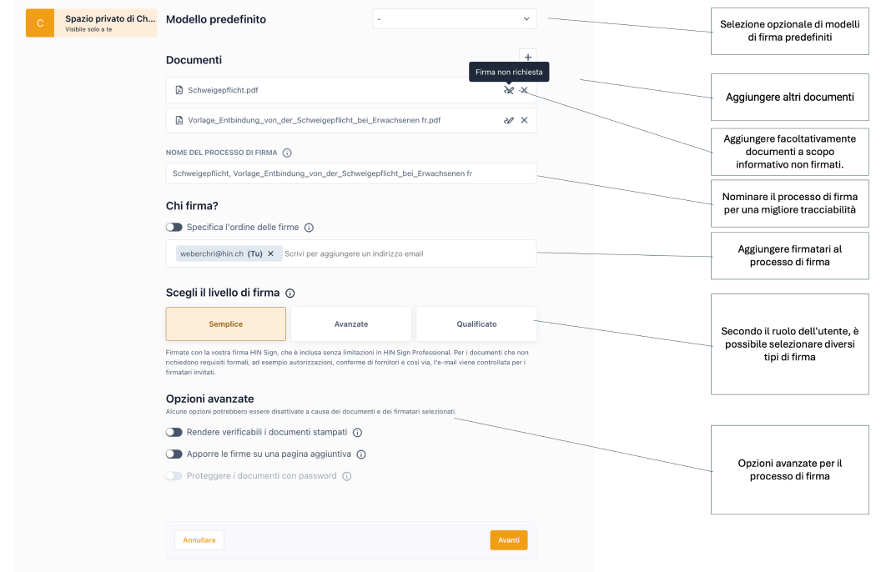
Task: Toggle signature icon for Schweigepflicht.pdf
Action: coord(509,90)
